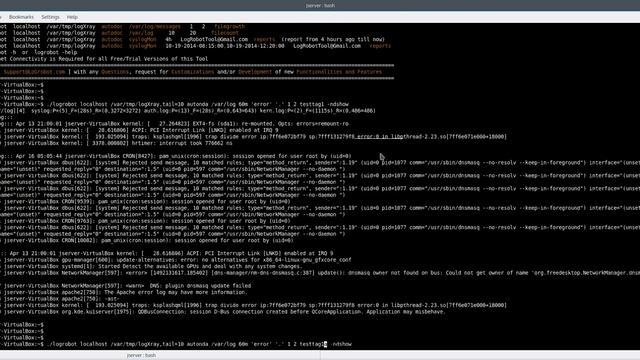Click 'LogRobotTool@Gmail.com' in the 4h example line
Image resolution: width=640 pixels, height=360 pixels.
point(214,40)
